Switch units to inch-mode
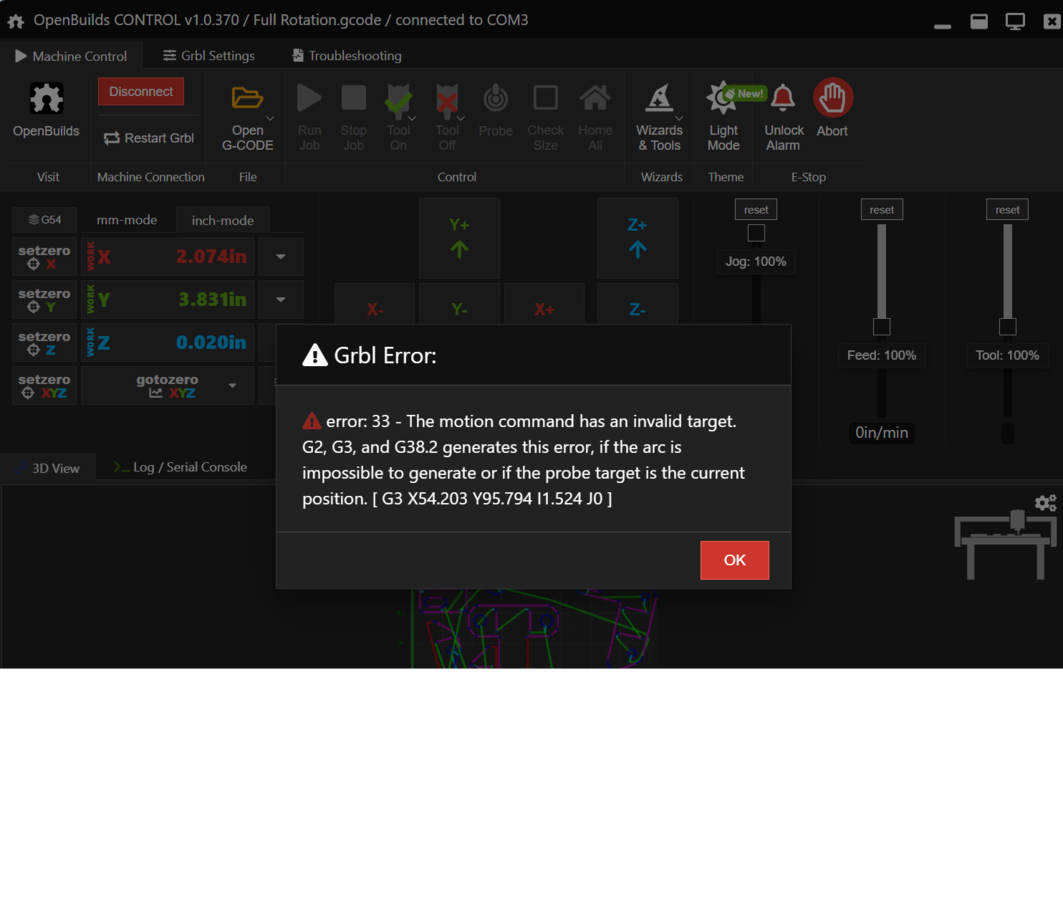 tap(222, 220)
